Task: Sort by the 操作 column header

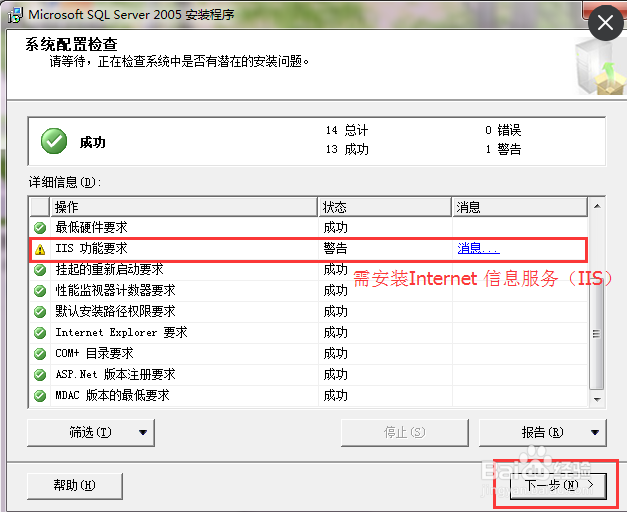Action: 184,207
